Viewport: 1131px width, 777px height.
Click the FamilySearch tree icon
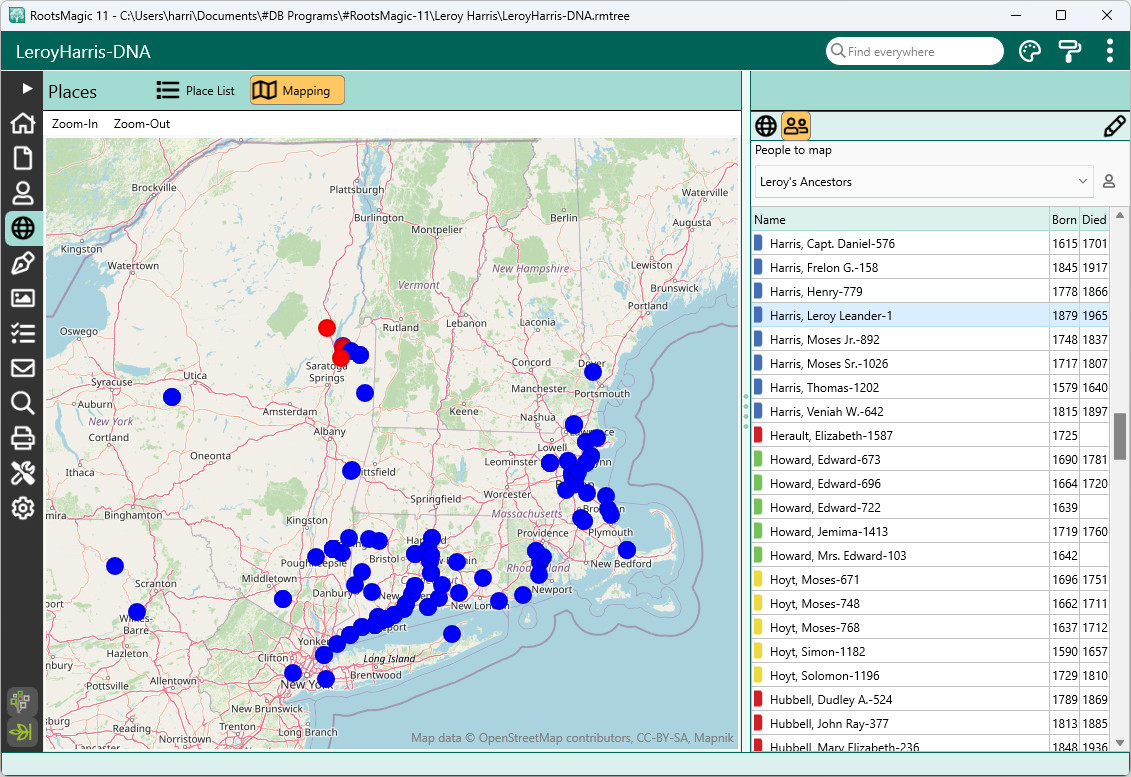click(22, 701)
